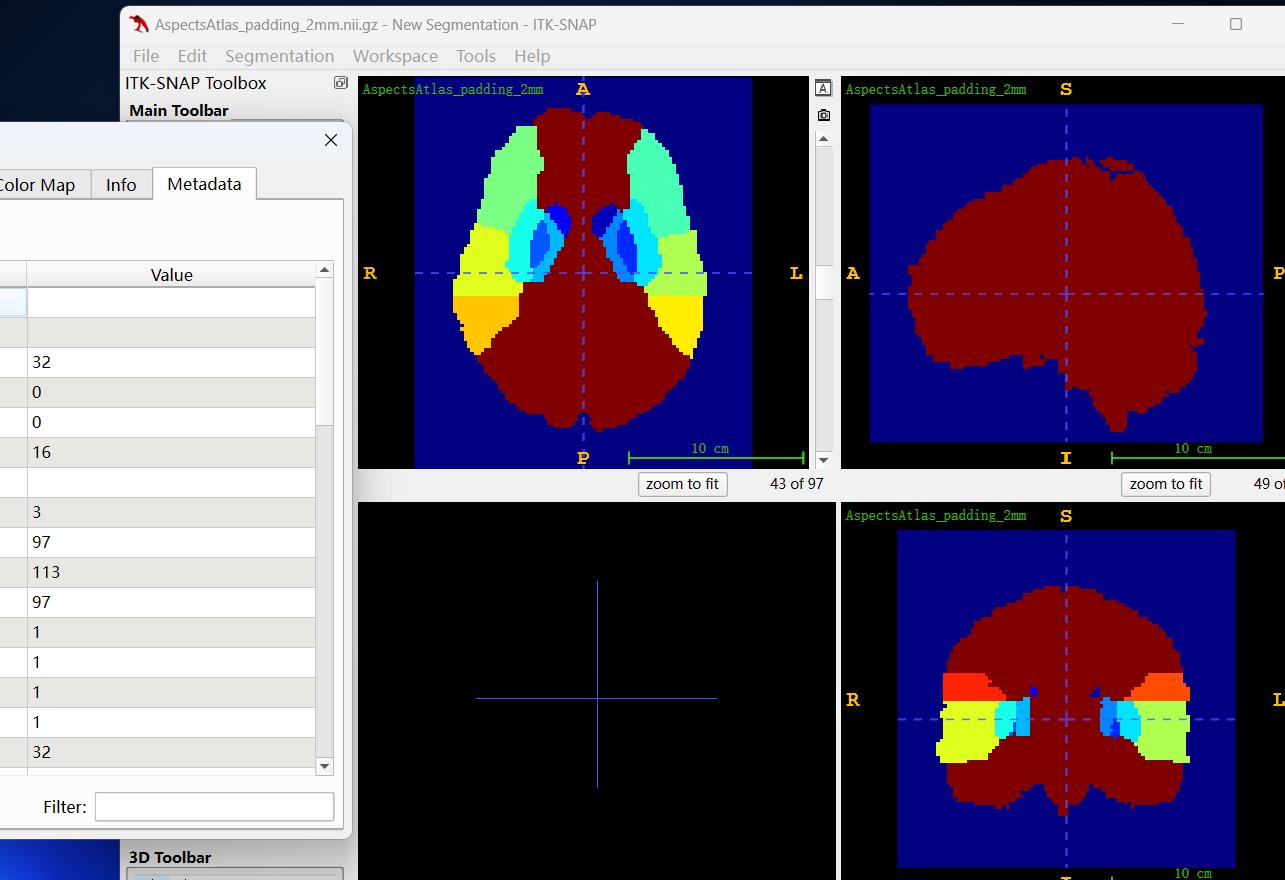Image resolution: width=1285 pixels, height=880 pixels.
Task: Click AspectsAtlas_padding_2mm label in coronal view
Action: [936, 515]
